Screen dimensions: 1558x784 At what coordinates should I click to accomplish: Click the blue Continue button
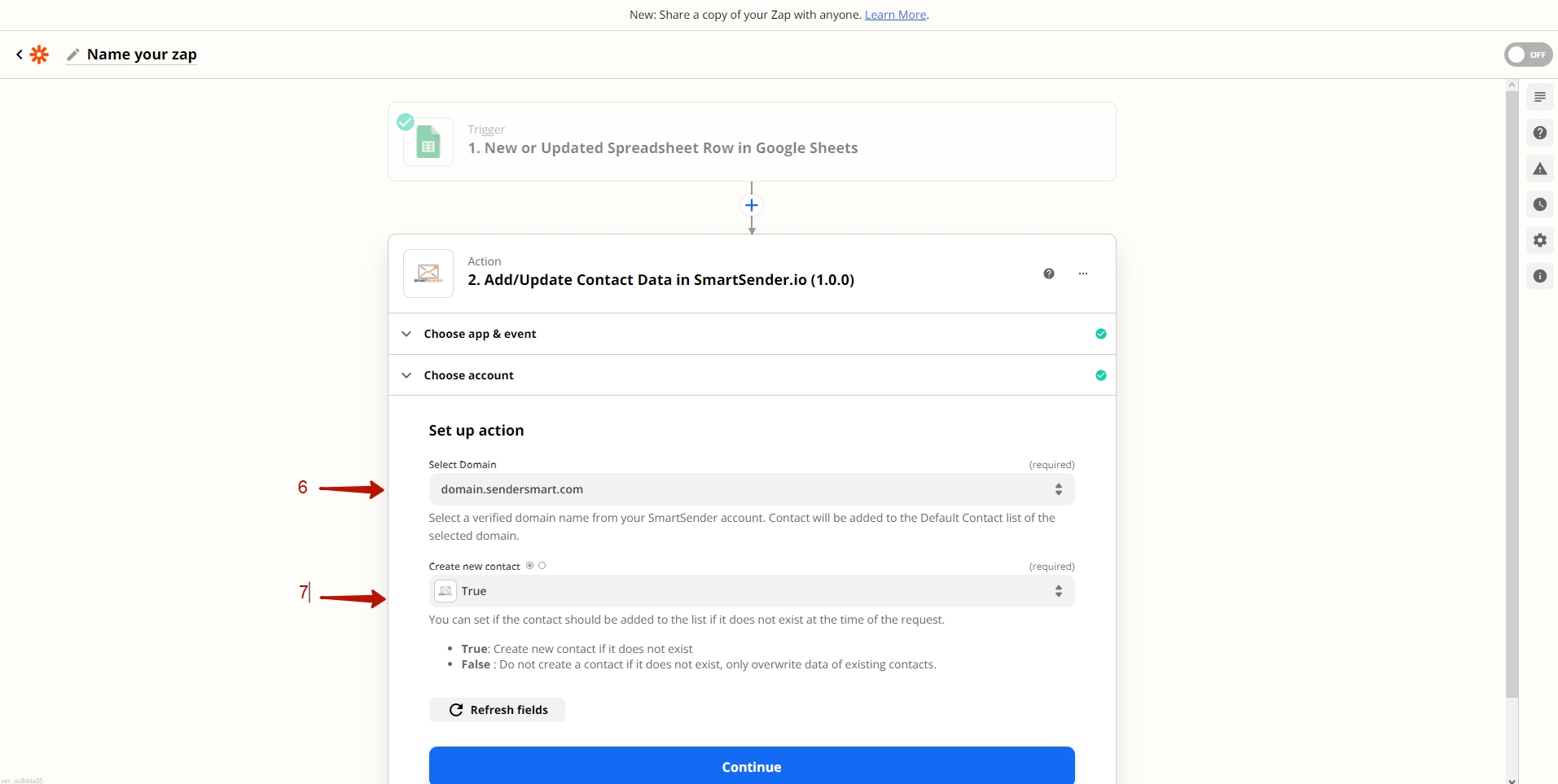click(751, 766)
